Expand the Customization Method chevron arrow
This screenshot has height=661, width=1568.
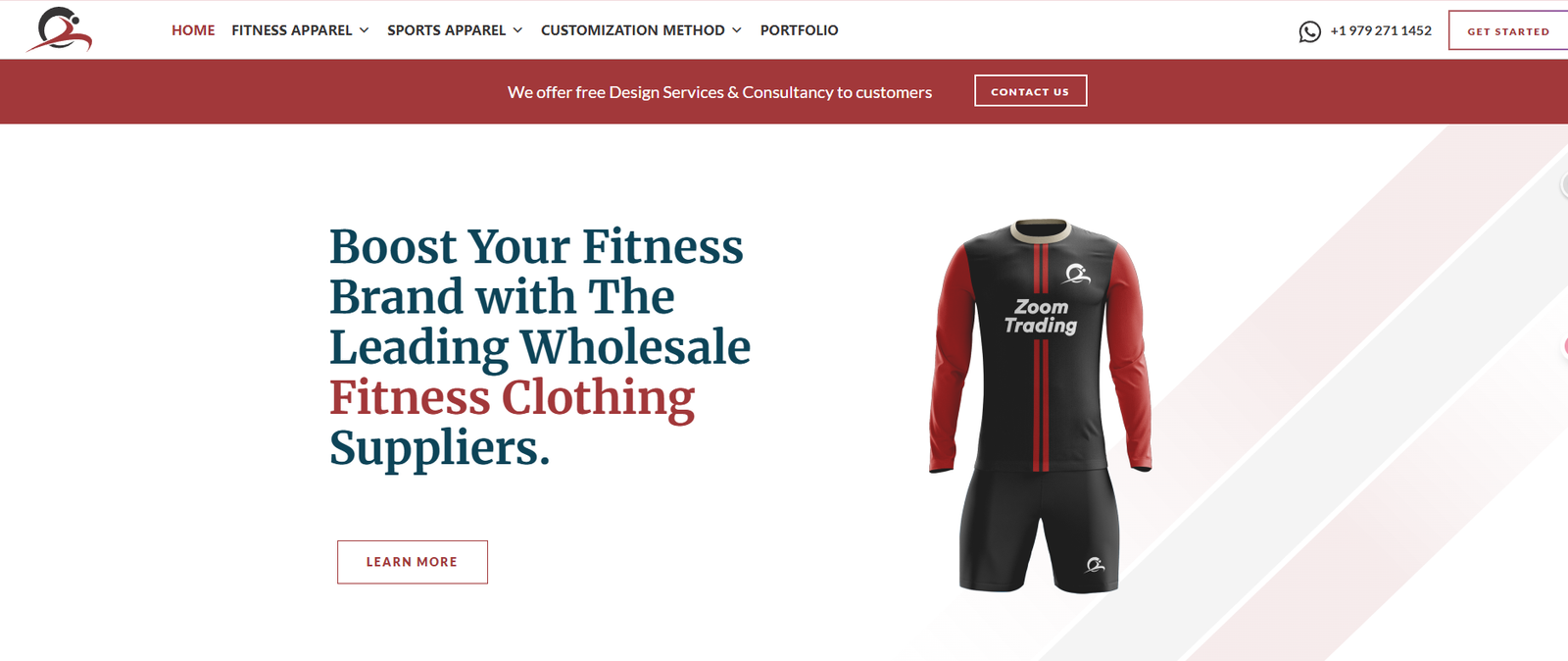pos(737,30)
